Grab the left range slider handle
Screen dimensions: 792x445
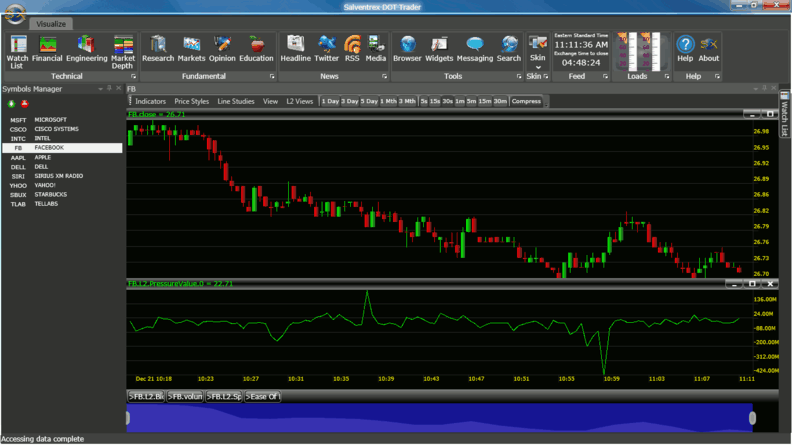(128, 418)
